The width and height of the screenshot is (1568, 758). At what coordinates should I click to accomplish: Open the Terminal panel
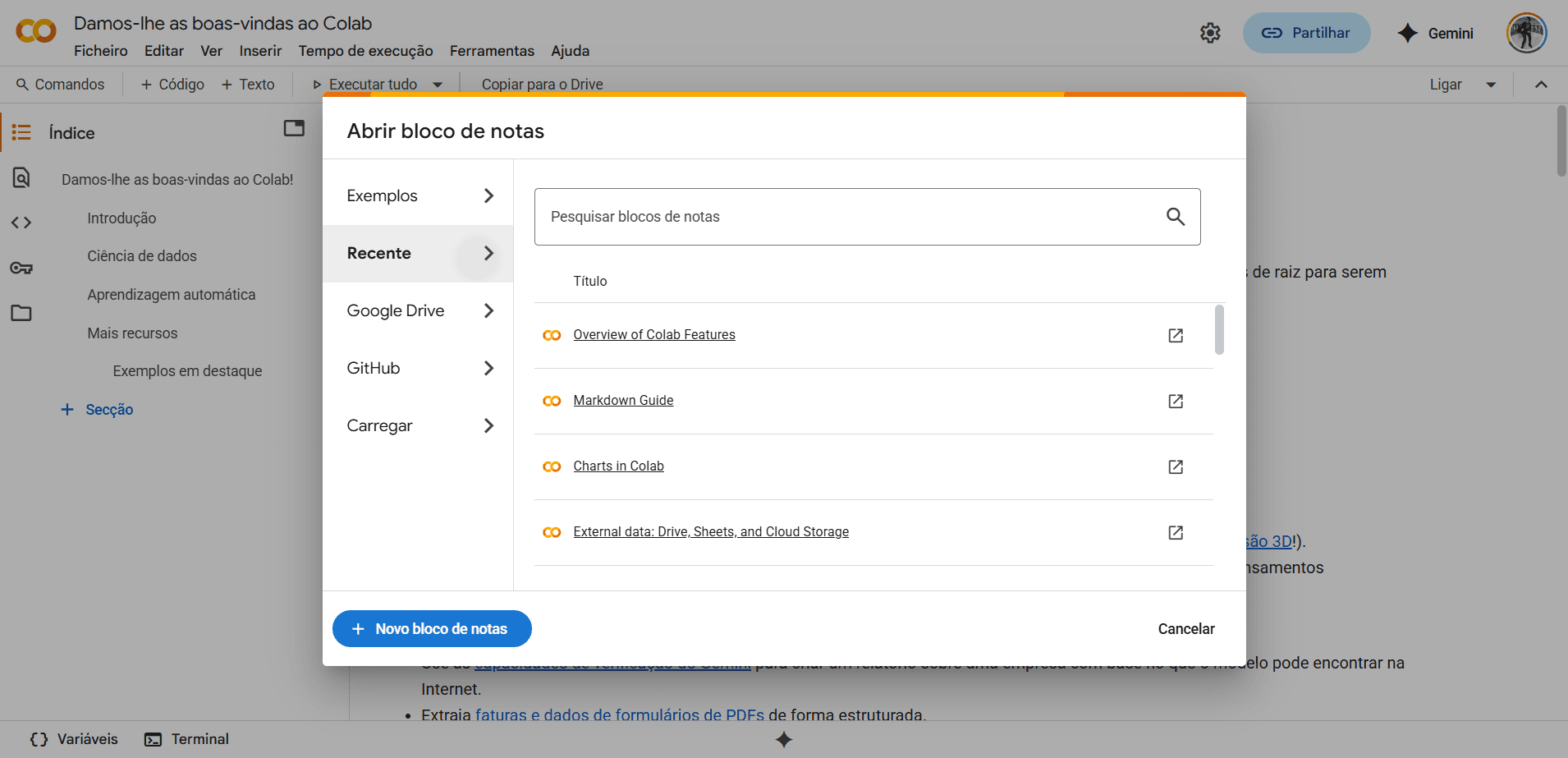[x=186, y=739]
